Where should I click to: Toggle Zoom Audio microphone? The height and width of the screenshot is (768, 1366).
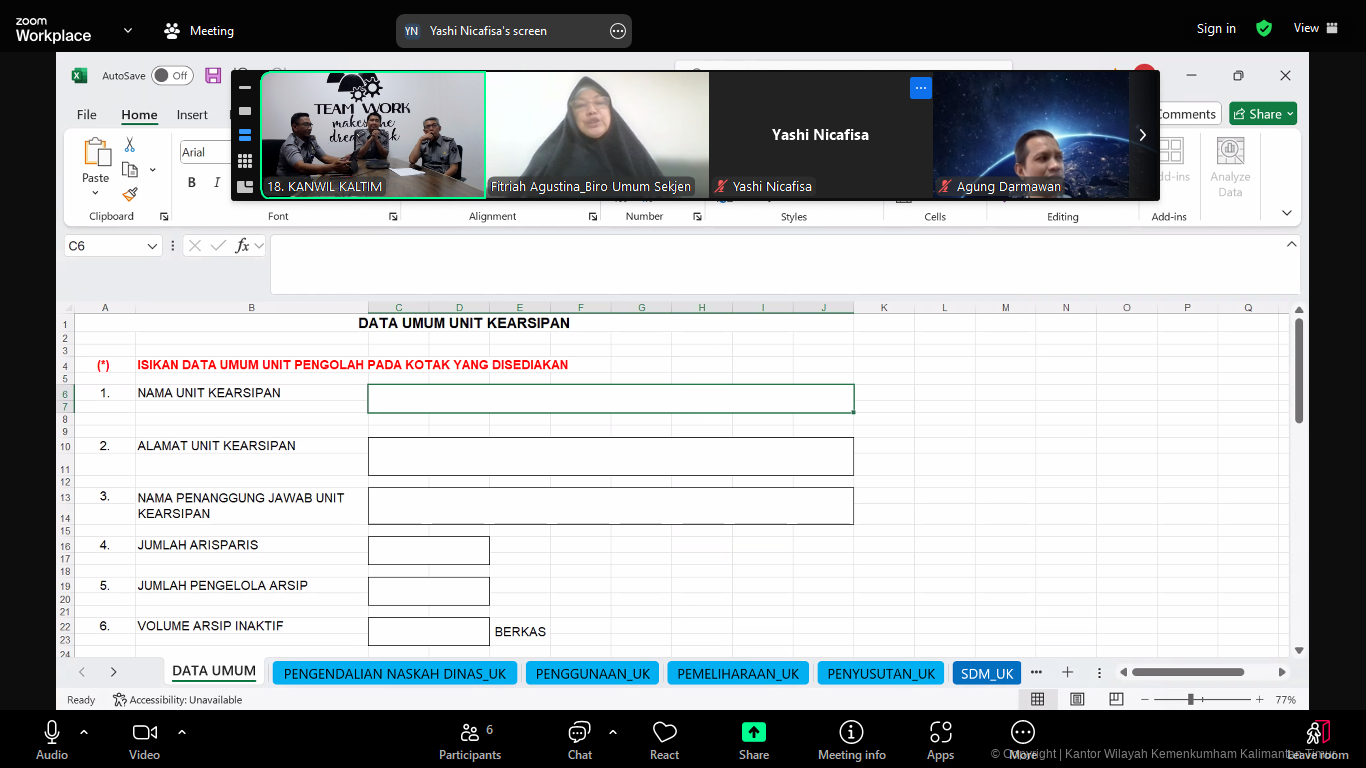point(52,740)
